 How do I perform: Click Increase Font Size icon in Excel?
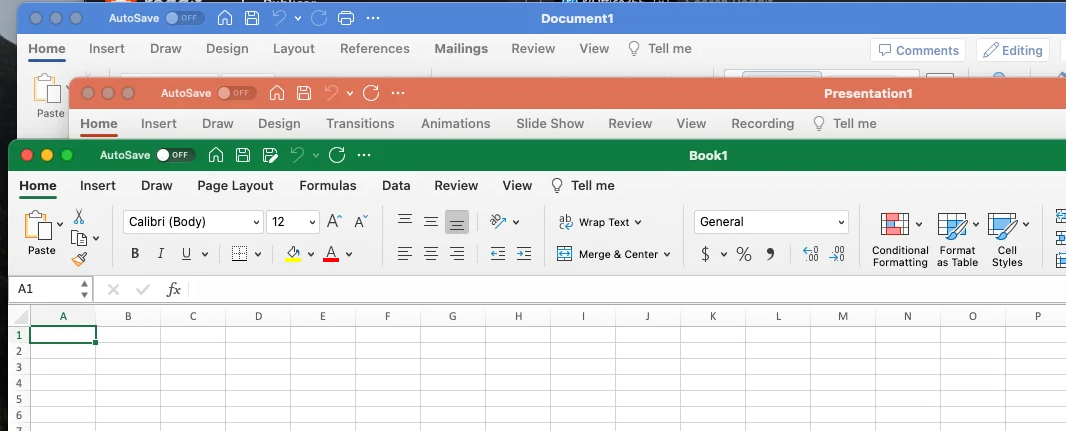pos(334,221)
